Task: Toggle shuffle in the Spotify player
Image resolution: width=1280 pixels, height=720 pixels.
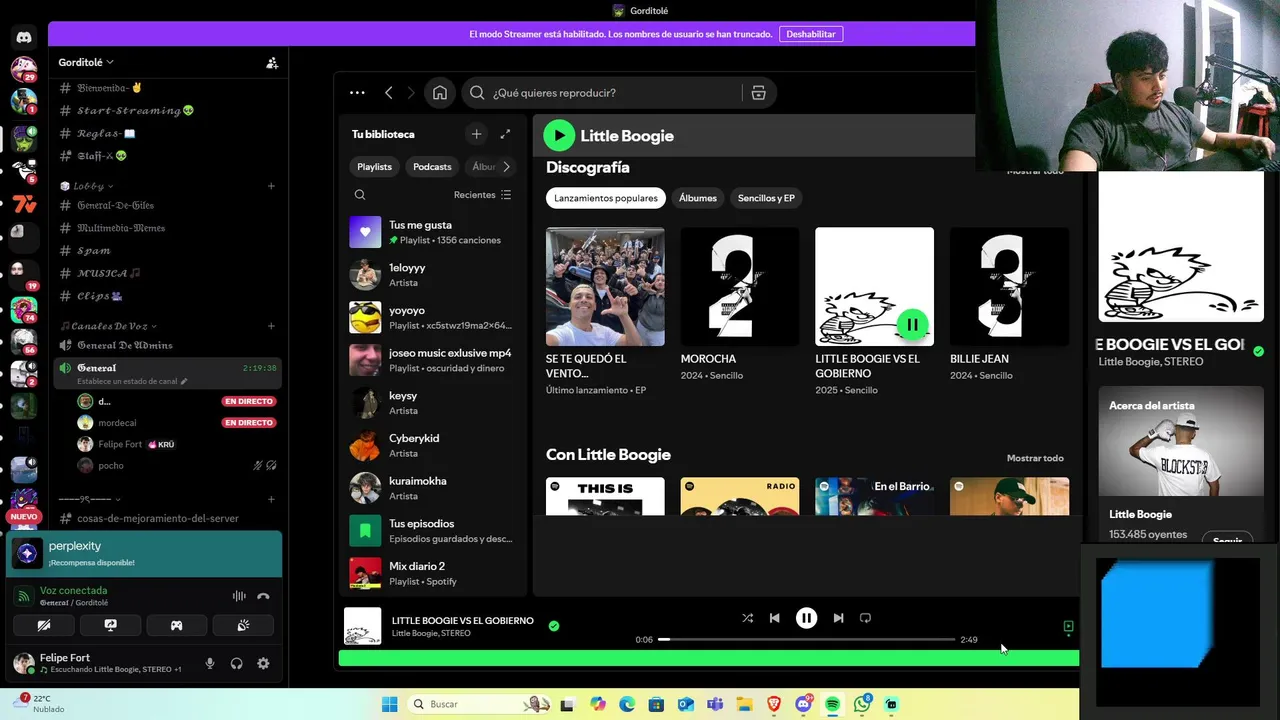Action: pyautogui.click(x=747, y=618)
